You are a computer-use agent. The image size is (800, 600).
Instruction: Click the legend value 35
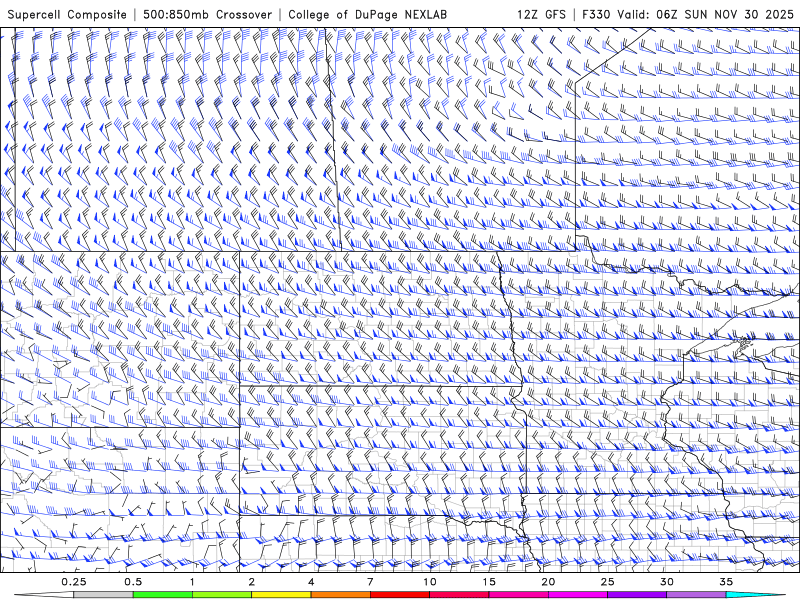point(726,582)
